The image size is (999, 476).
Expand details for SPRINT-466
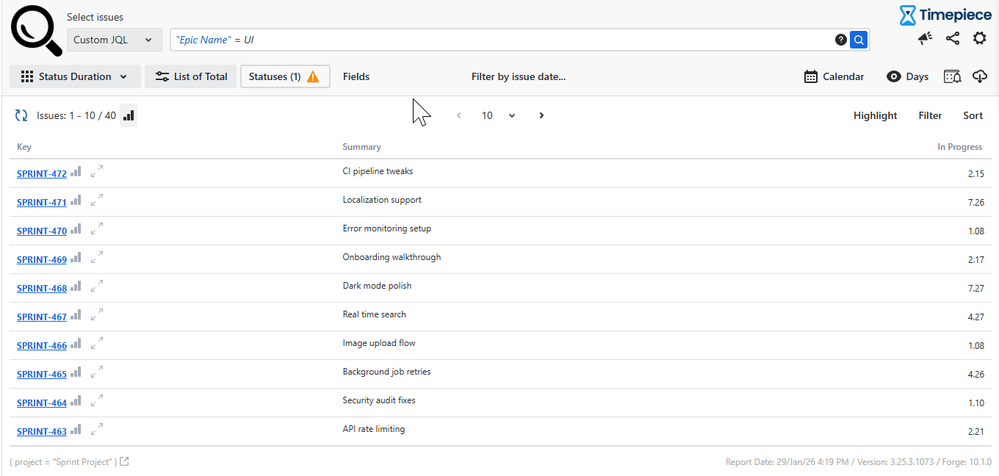click(x=97, y=343)
